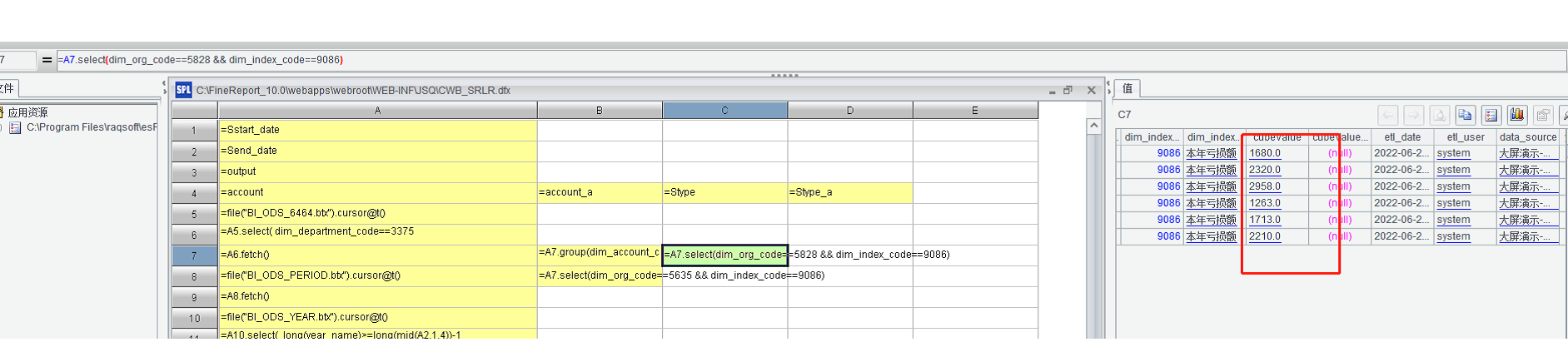The image size is (1568, 357).
Task: Click the panel collapse arrows beside the 值 tab
Action: click(1108, 88)
